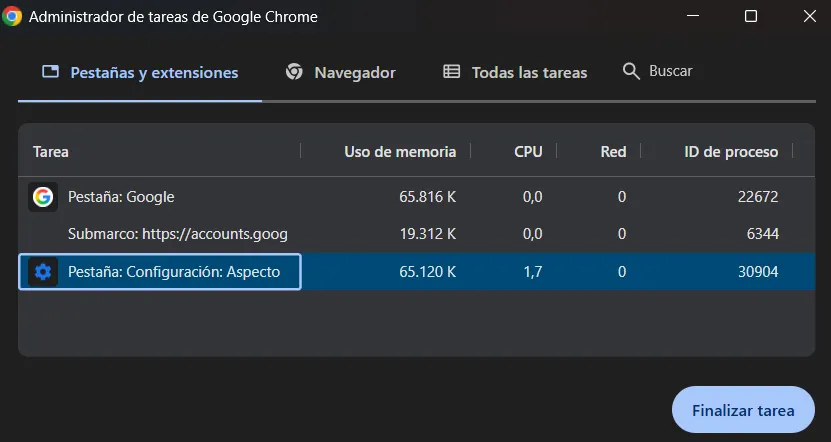Screen dimensions: 831x442
Task: Click process ID 6344
Action: [763, 234]
